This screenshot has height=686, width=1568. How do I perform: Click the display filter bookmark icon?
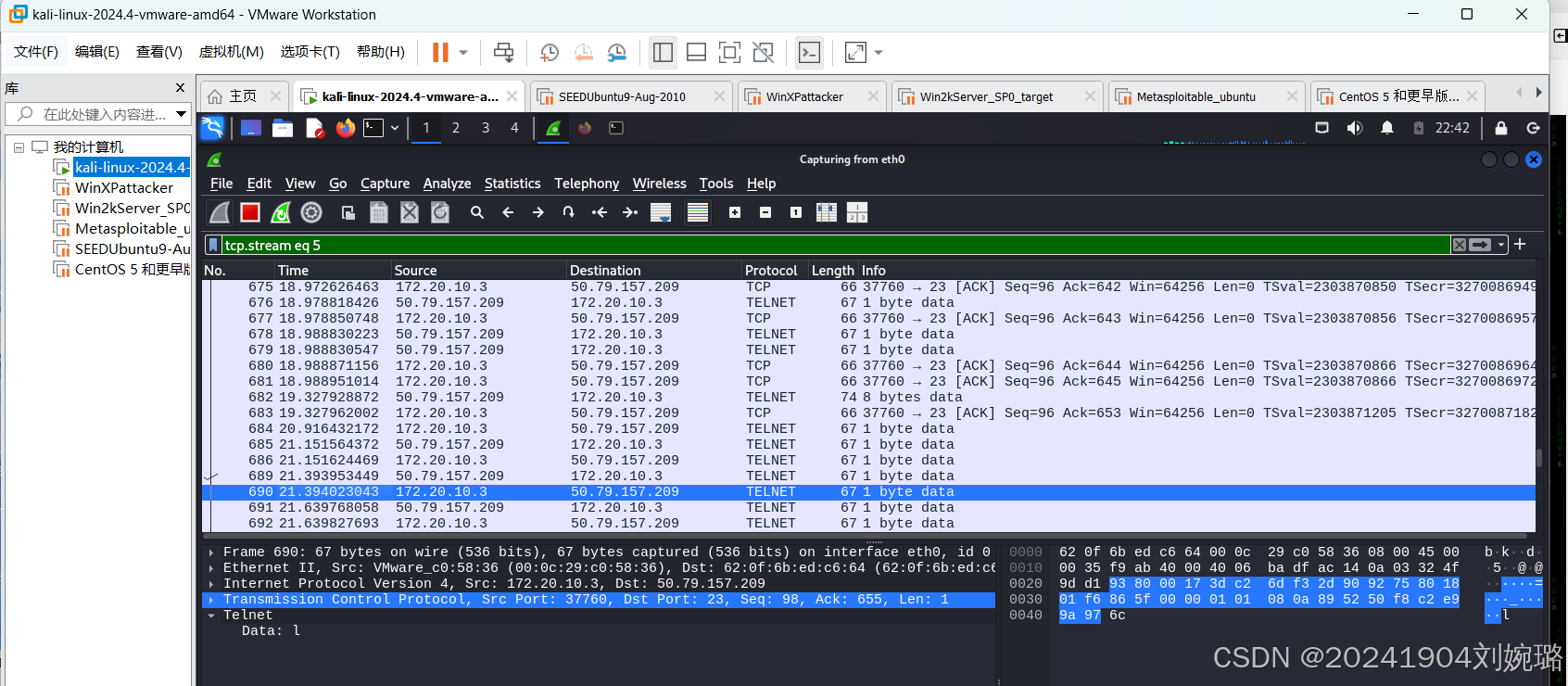(x=213, y=245)
